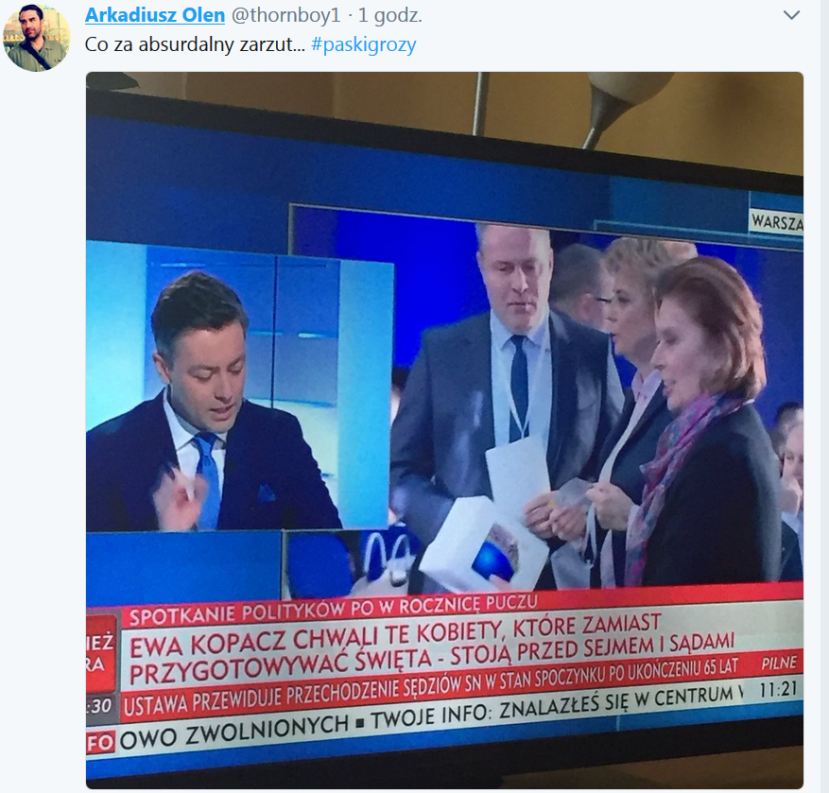Open the #paskigrozy hashtag

[364, 44]
